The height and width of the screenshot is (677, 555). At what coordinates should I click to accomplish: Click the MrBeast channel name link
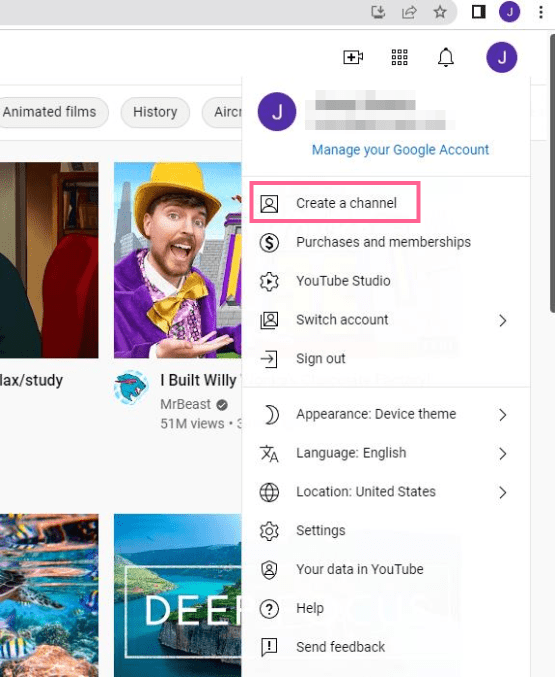(x=185, y=404)
